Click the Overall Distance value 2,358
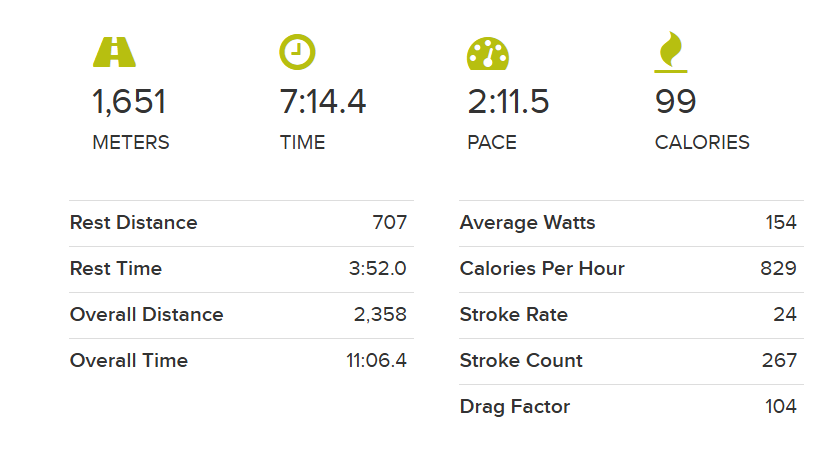The height and width of the screenshot is (467, 839). coord(380,315)
